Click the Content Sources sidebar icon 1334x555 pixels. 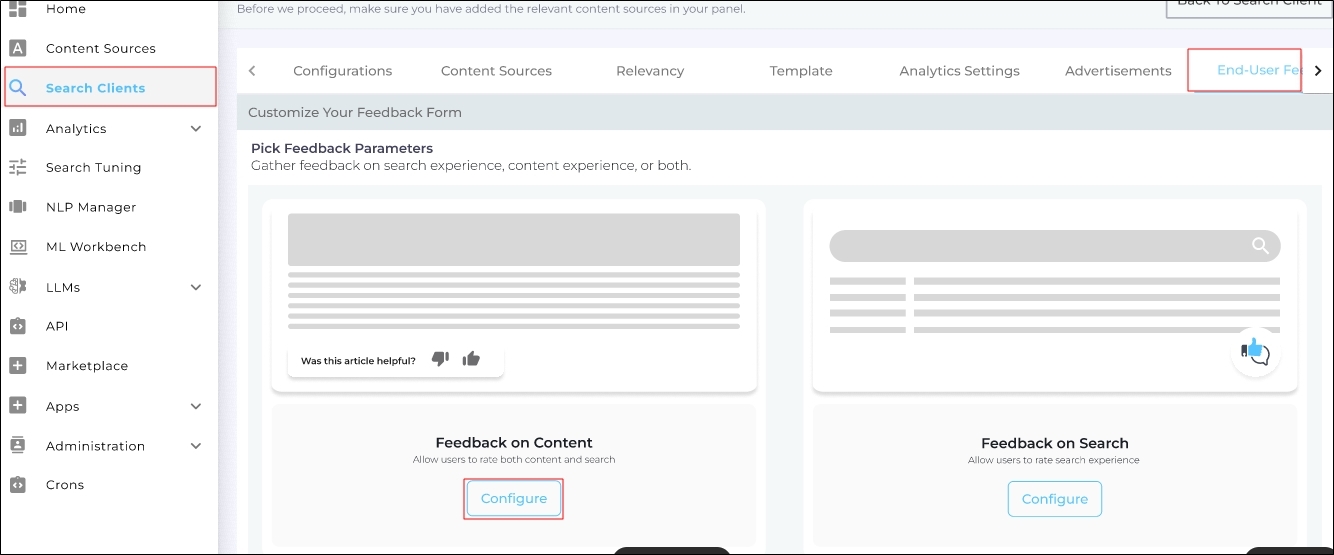[17, 48]
